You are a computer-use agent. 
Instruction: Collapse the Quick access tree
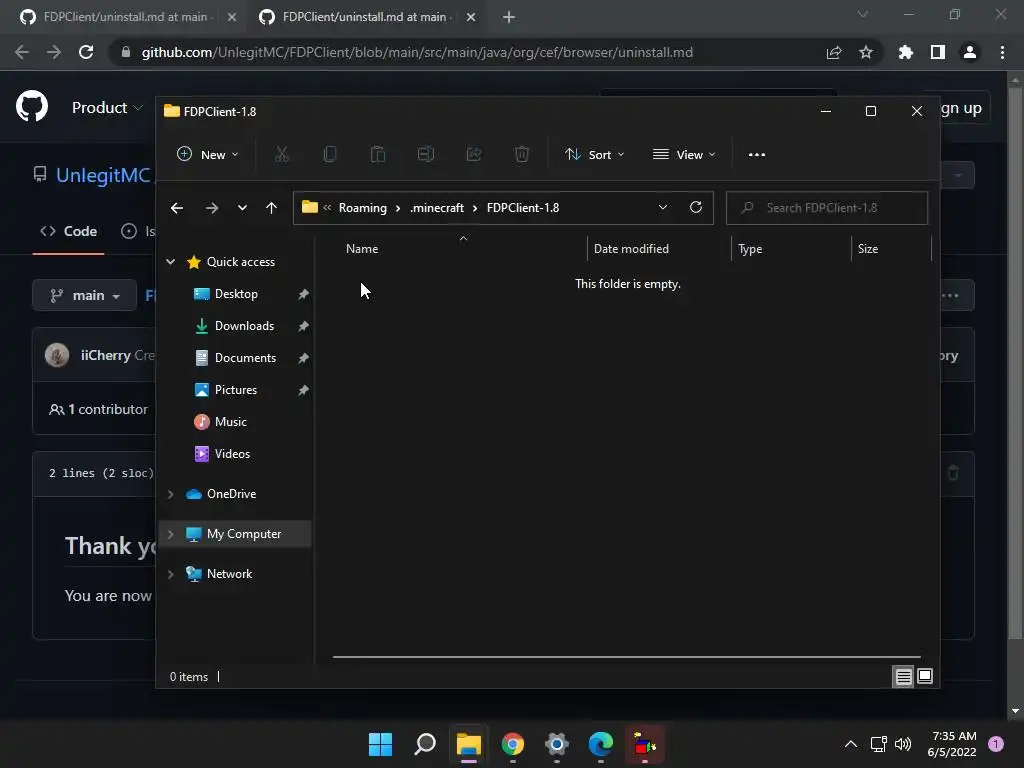click(x=170, y=262)
